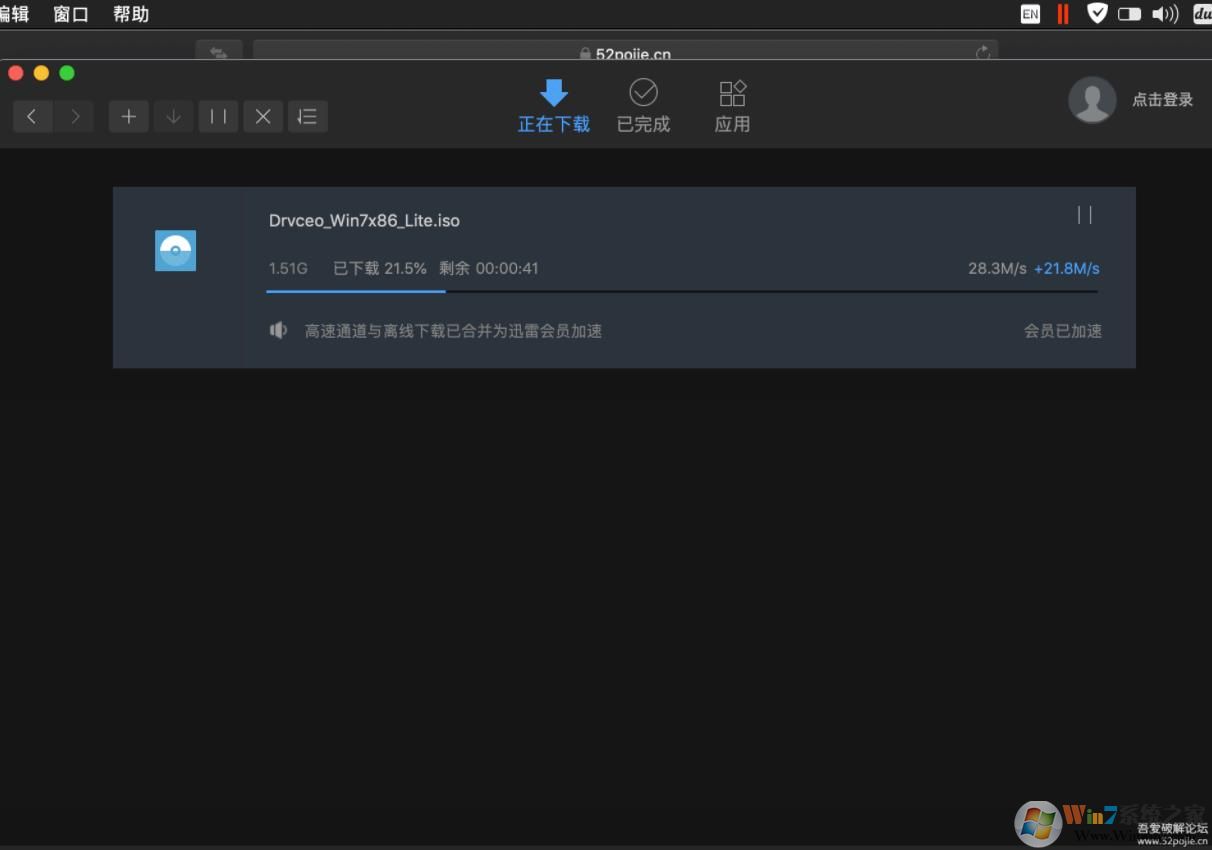Screen dimensions: 1212x850
Task: Expand the battery status in the menu bar
Action: coord(1131,13)
